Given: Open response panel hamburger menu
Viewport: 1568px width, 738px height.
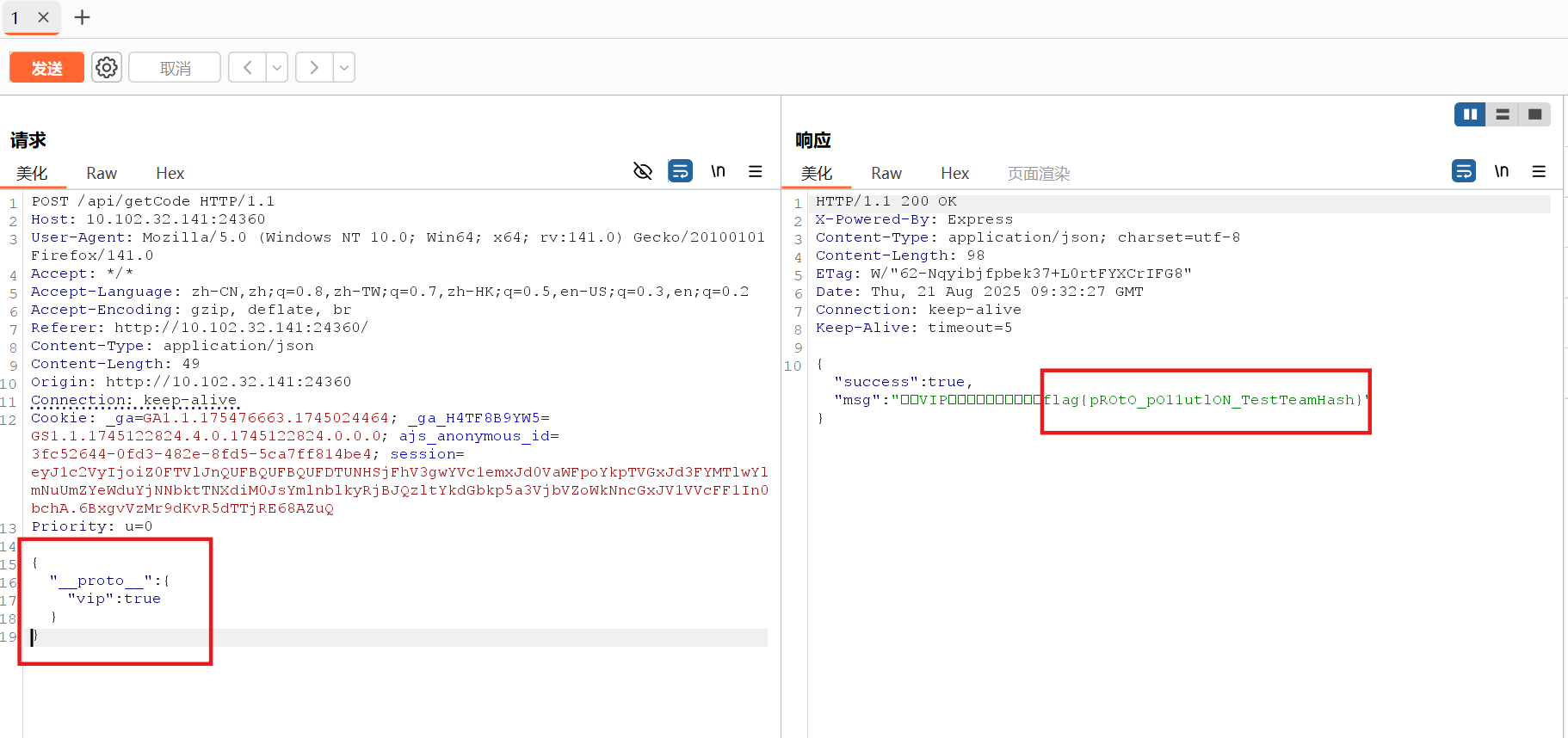Looking at the screenshot, I should [x=1539, y=171].
